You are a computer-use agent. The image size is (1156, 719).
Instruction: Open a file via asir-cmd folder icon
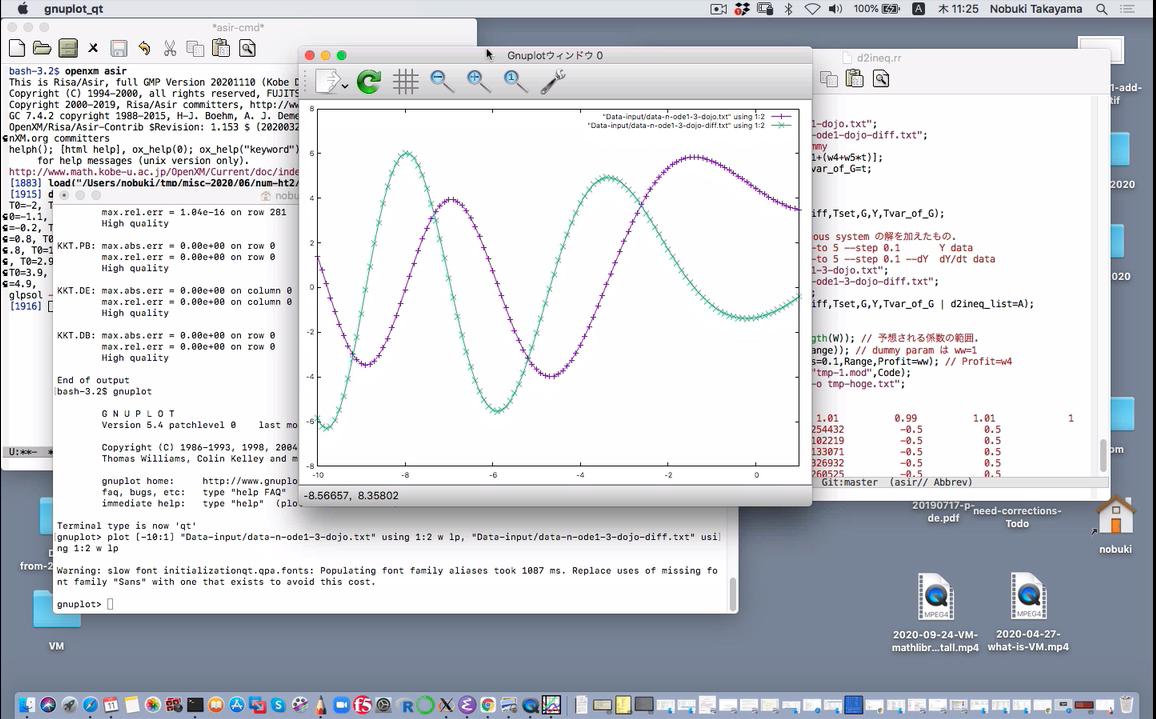(x=42, y=49)
